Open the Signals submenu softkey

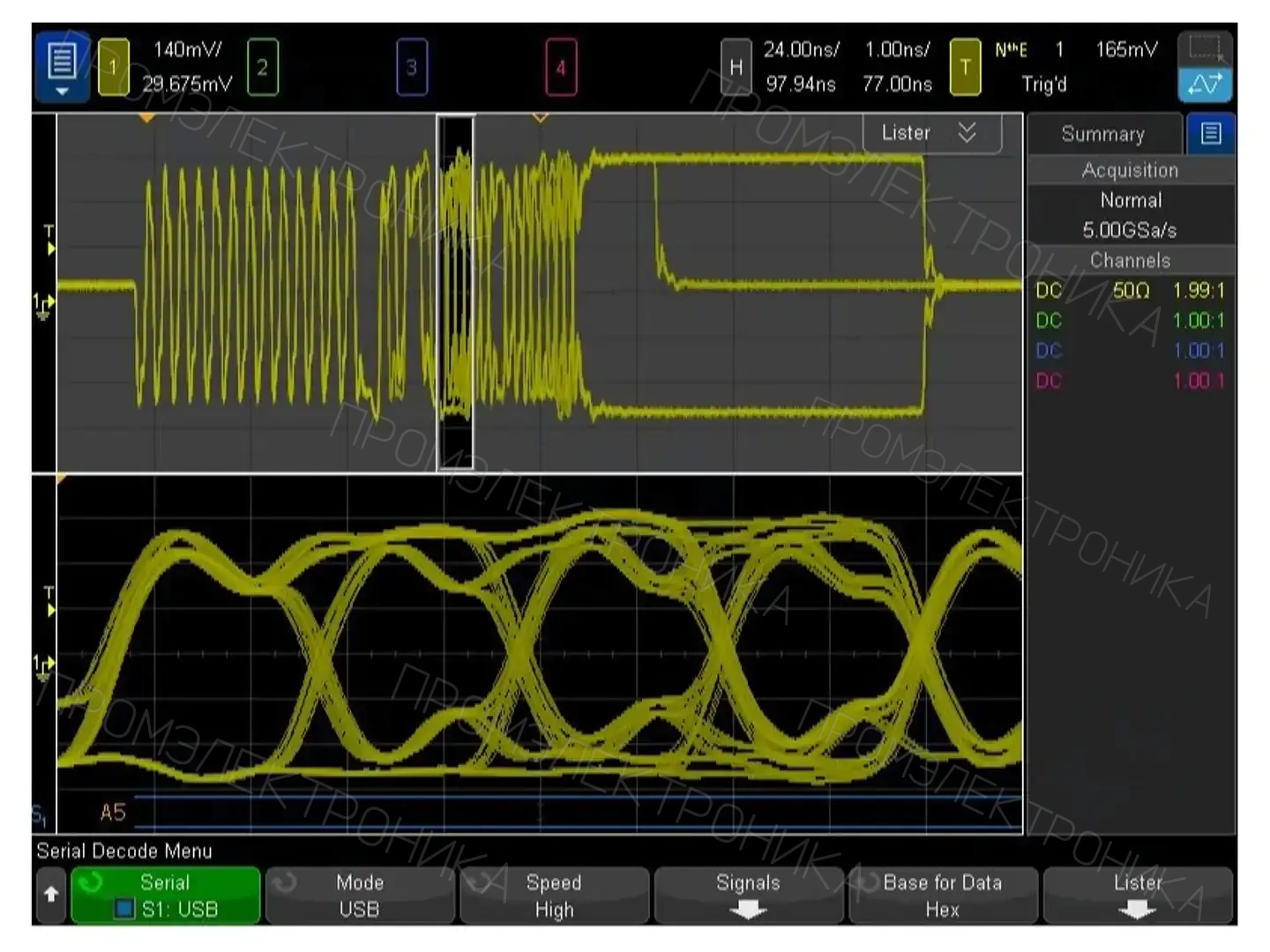(x=748, y=895)
